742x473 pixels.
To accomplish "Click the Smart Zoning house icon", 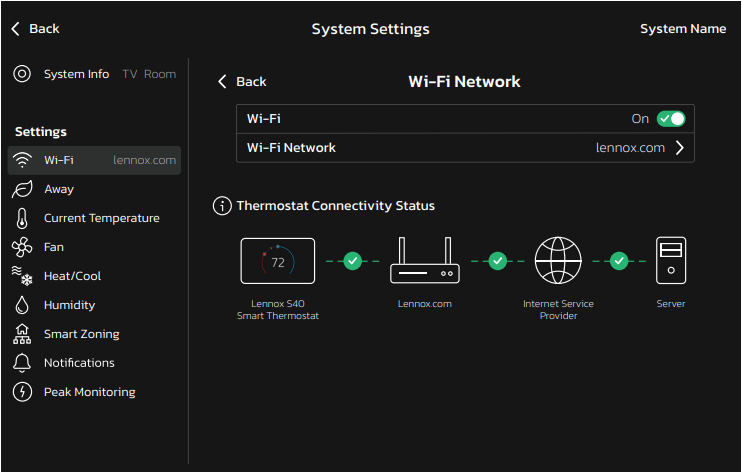I will click(22, 334).
